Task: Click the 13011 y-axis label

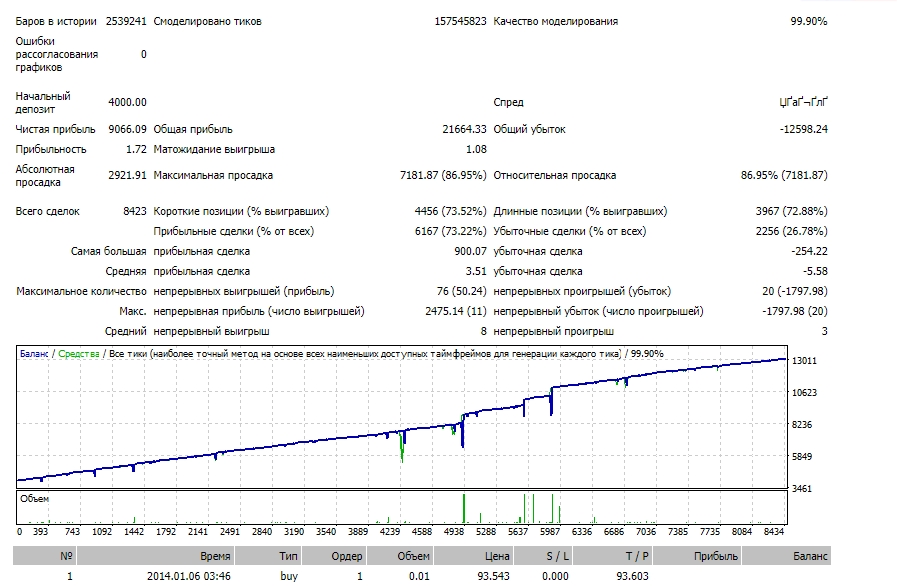Action: (x=804, y=361)
